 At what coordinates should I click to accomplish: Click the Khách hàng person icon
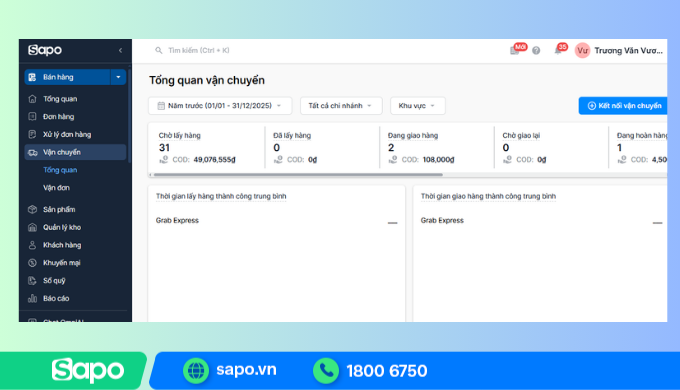click(x=32, y=245)
